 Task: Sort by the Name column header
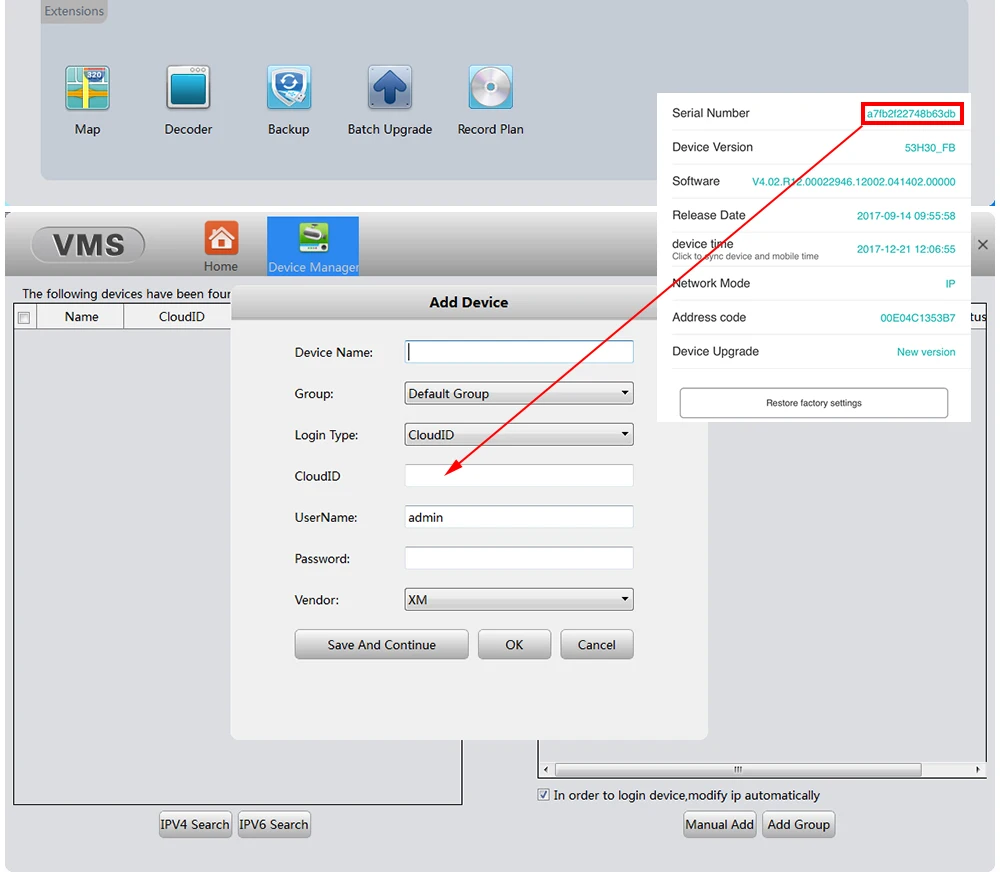click(81, 317)
